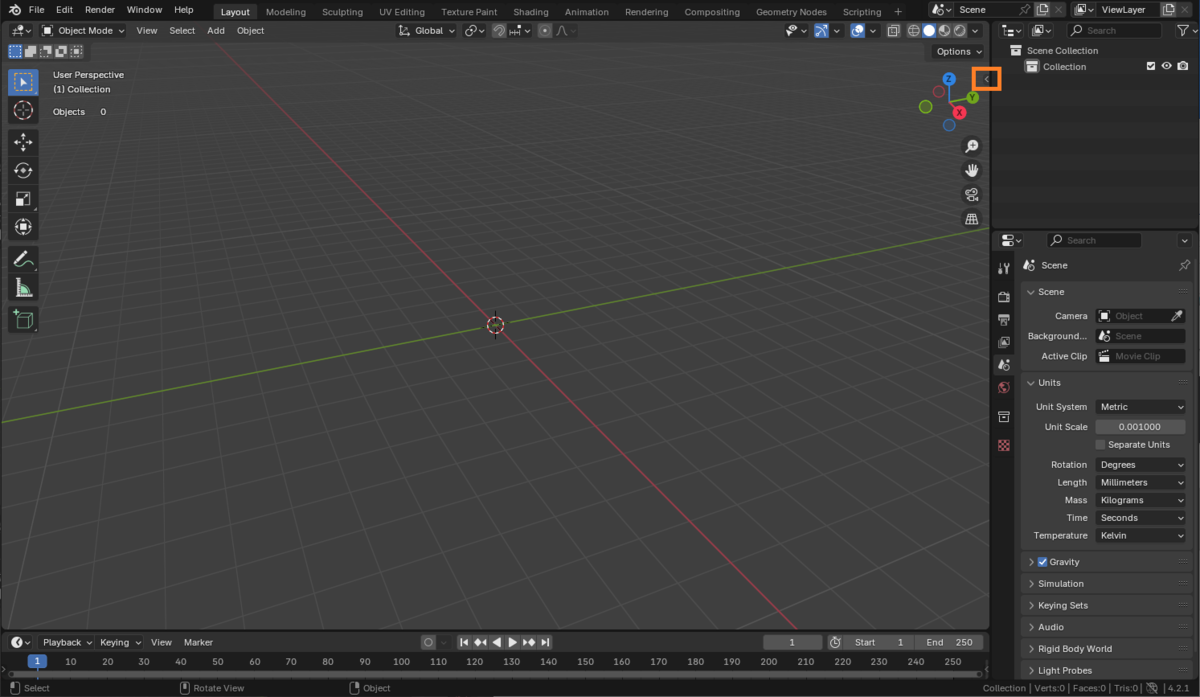The height and width of the screenshot is (697, 1200).
Task: Select the Add Cube tool
Action: 23,320
